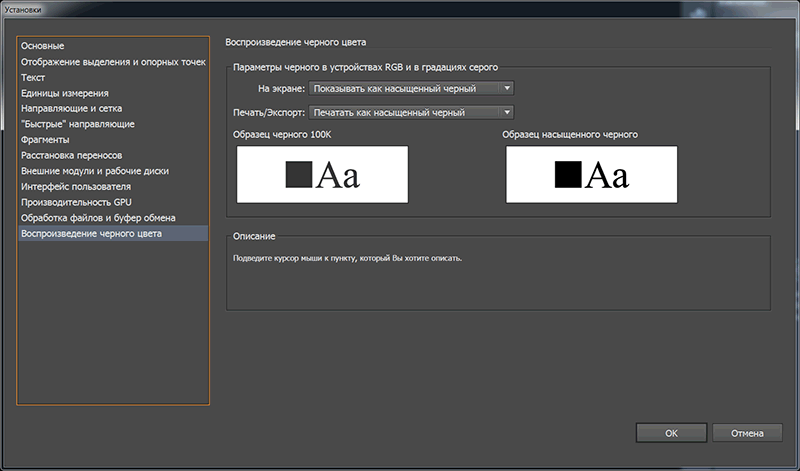This screenshot has width=800, height=471.
Task: Expand the На экране dropdown
Action: point(411,89)
